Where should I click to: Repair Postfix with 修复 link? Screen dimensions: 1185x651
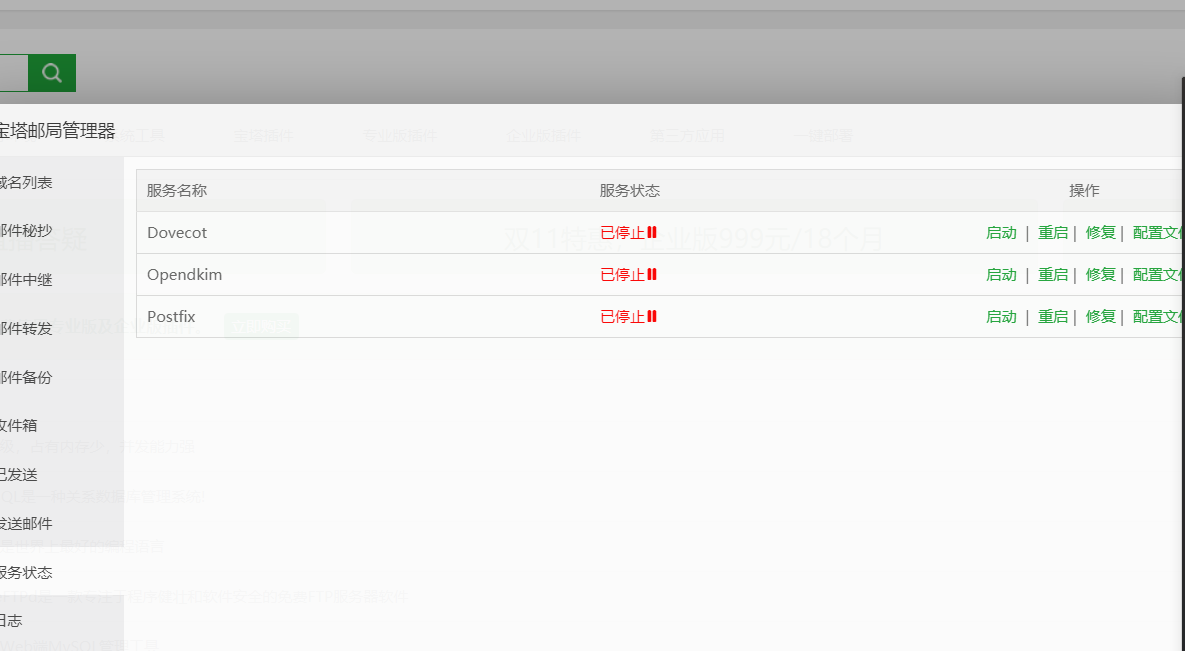pyautogui.click(x=1100, y=317)
